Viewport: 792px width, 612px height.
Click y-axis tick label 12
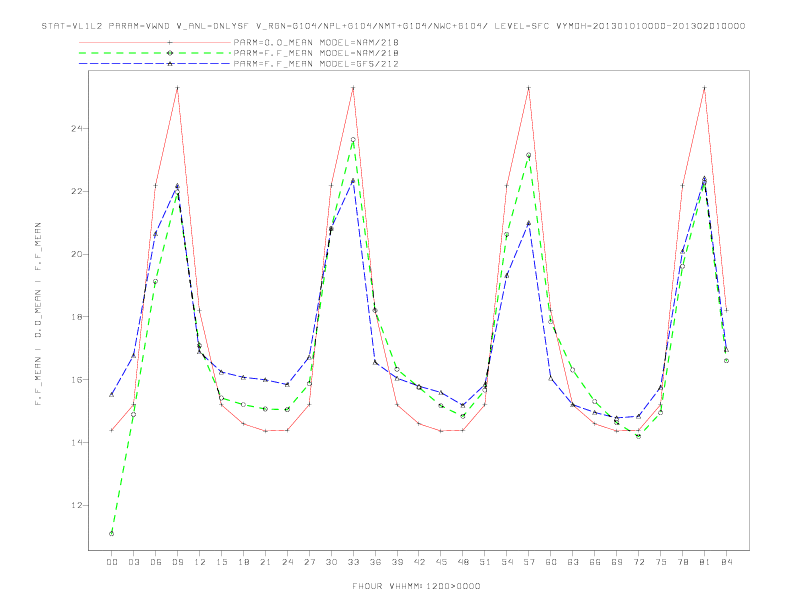(x=76, y=505)
